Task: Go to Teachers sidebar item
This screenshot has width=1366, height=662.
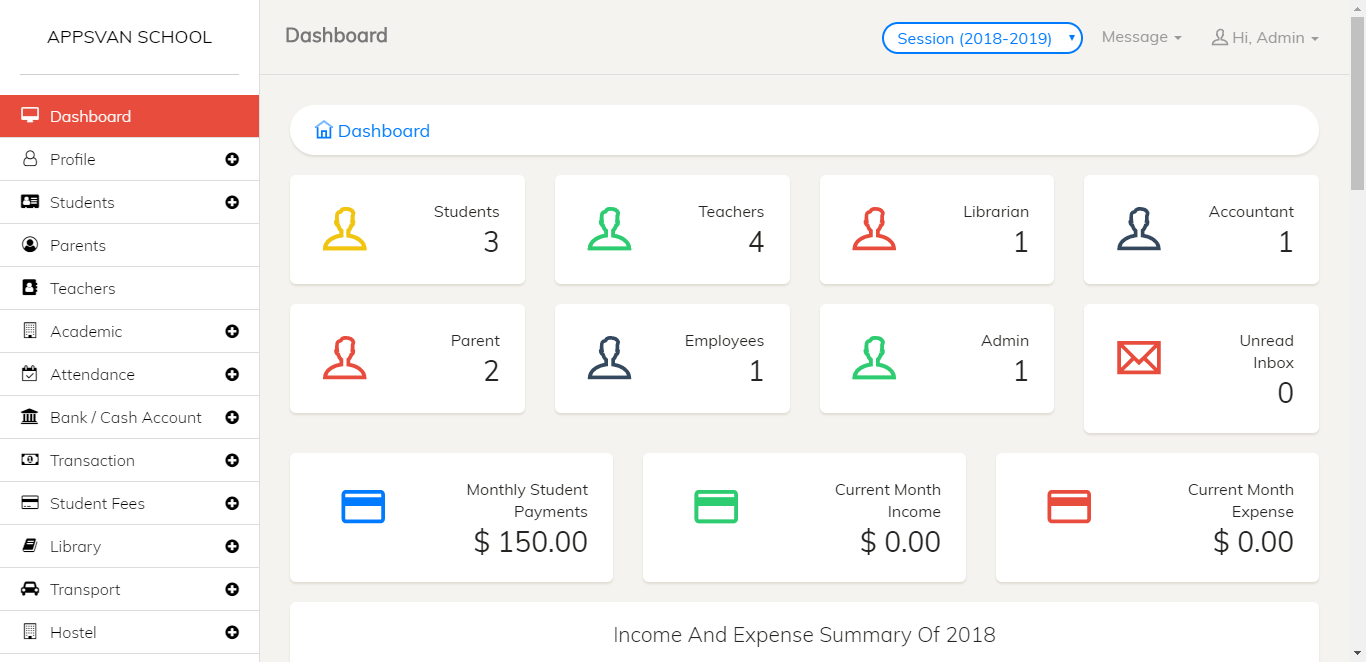Action: pos(83,288)
